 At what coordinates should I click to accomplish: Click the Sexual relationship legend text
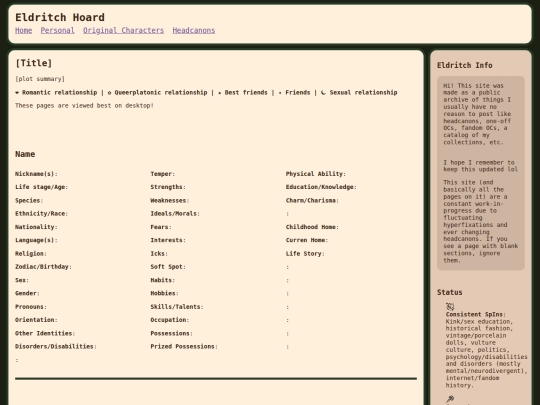pyautogui.click(x=363, y=93)
